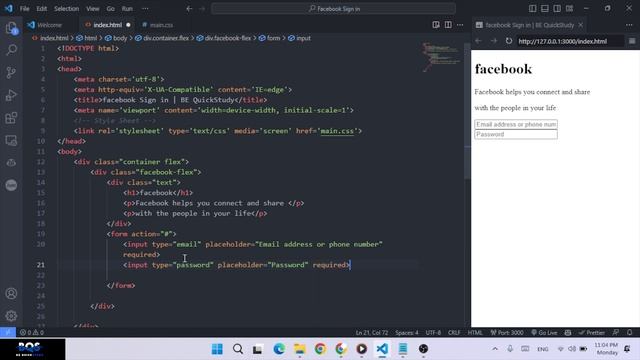Open the Manage gear menu

click(11, 316)
